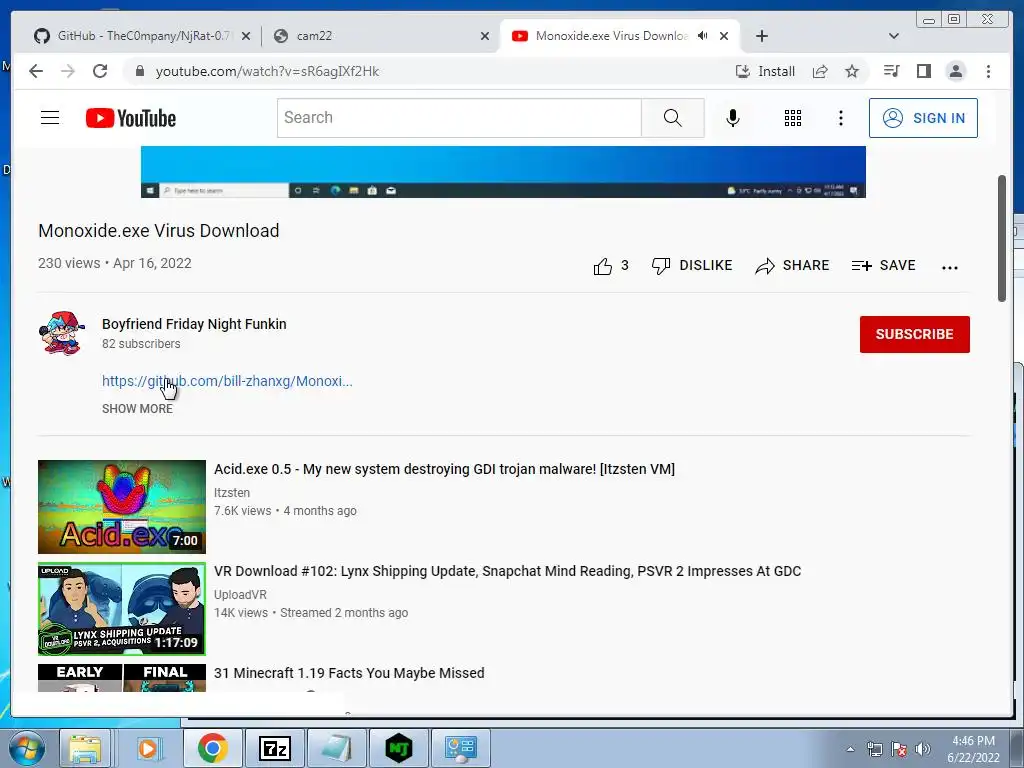This screenshot has width=1024, height=768.
Task: Open VR Download #102 thumbnail
Action: pyautogui.click(x=121, y=609)
